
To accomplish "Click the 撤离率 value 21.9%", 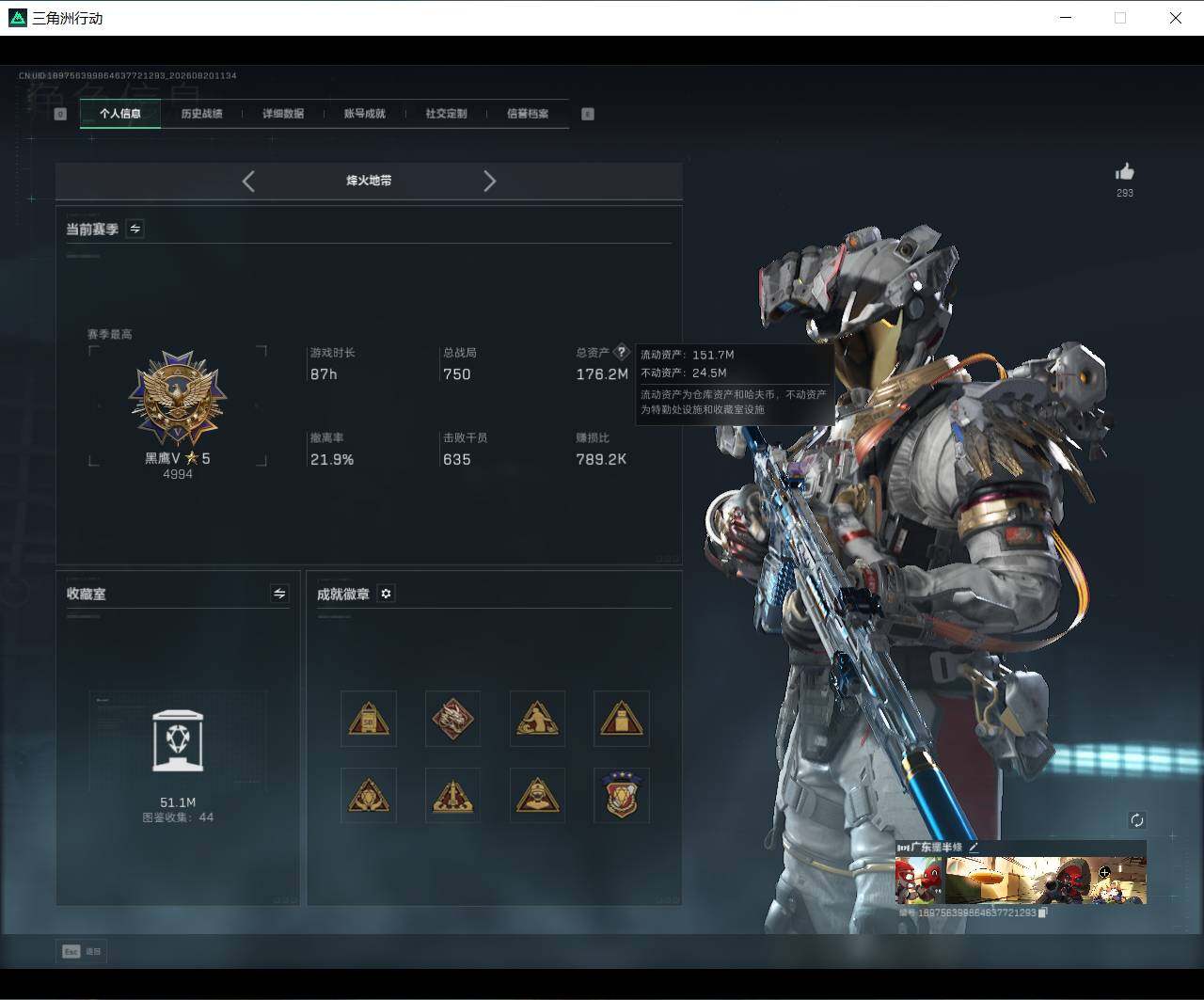I will [x=332, y=460].
